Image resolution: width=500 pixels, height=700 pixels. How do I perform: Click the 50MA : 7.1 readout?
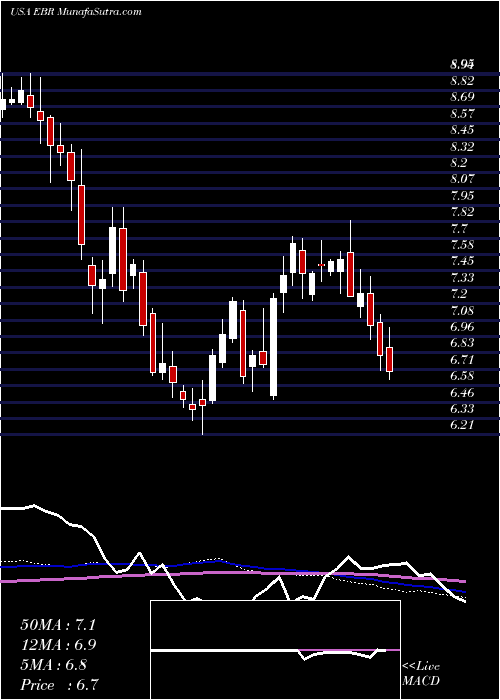tap(58, 625)
